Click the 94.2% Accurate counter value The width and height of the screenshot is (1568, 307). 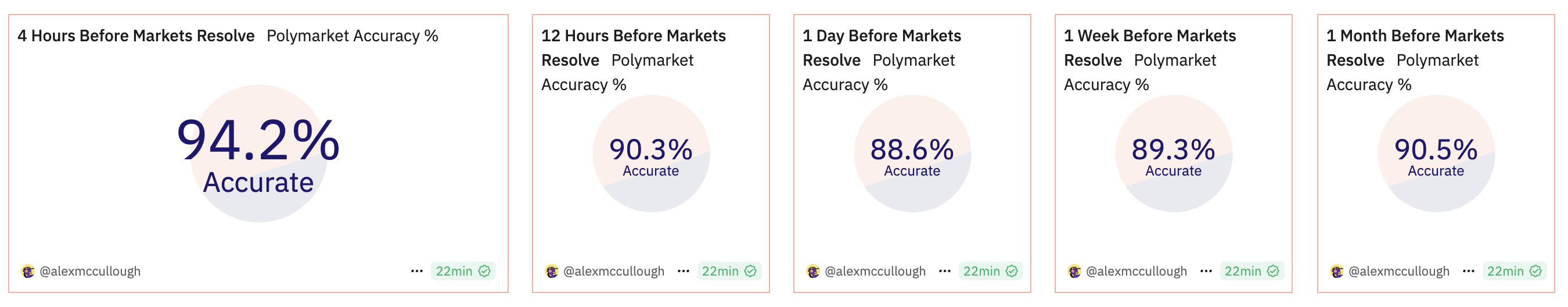258,141
